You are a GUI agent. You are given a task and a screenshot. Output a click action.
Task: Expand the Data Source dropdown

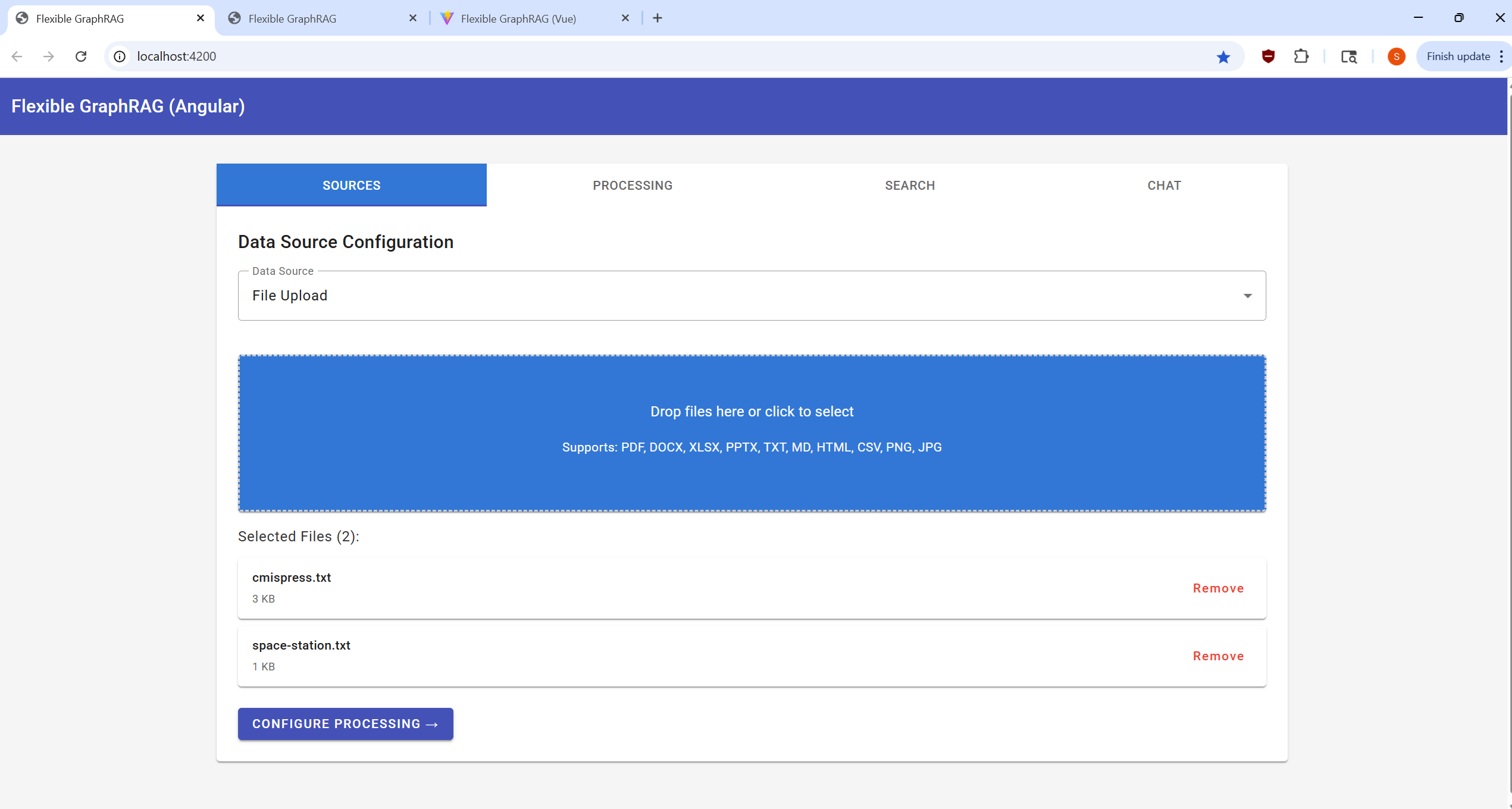(x=751, y=296)
